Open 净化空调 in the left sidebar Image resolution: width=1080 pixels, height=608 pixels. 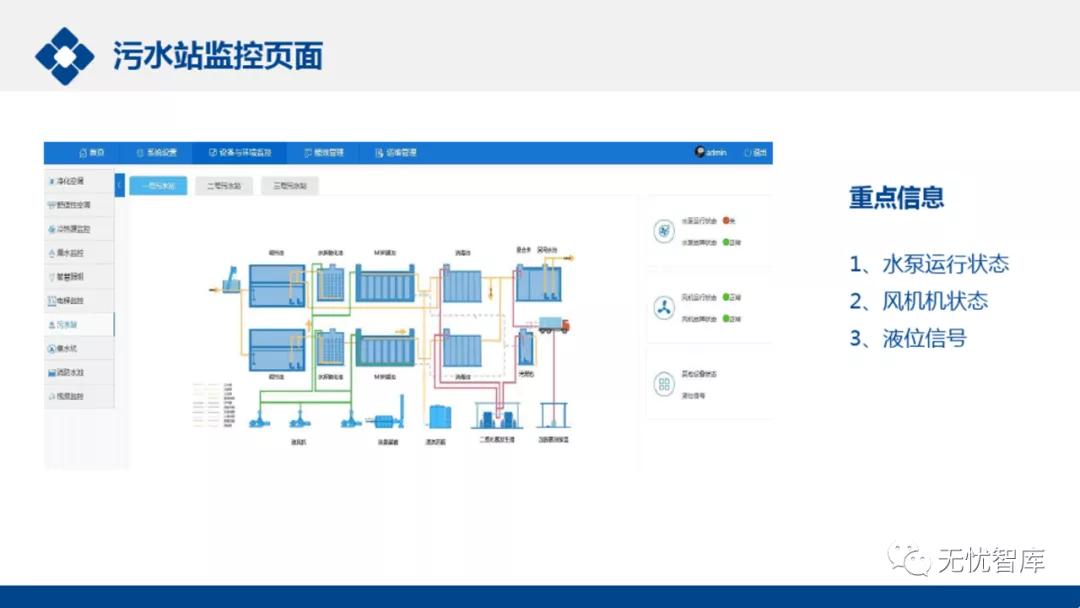point(71,181)
